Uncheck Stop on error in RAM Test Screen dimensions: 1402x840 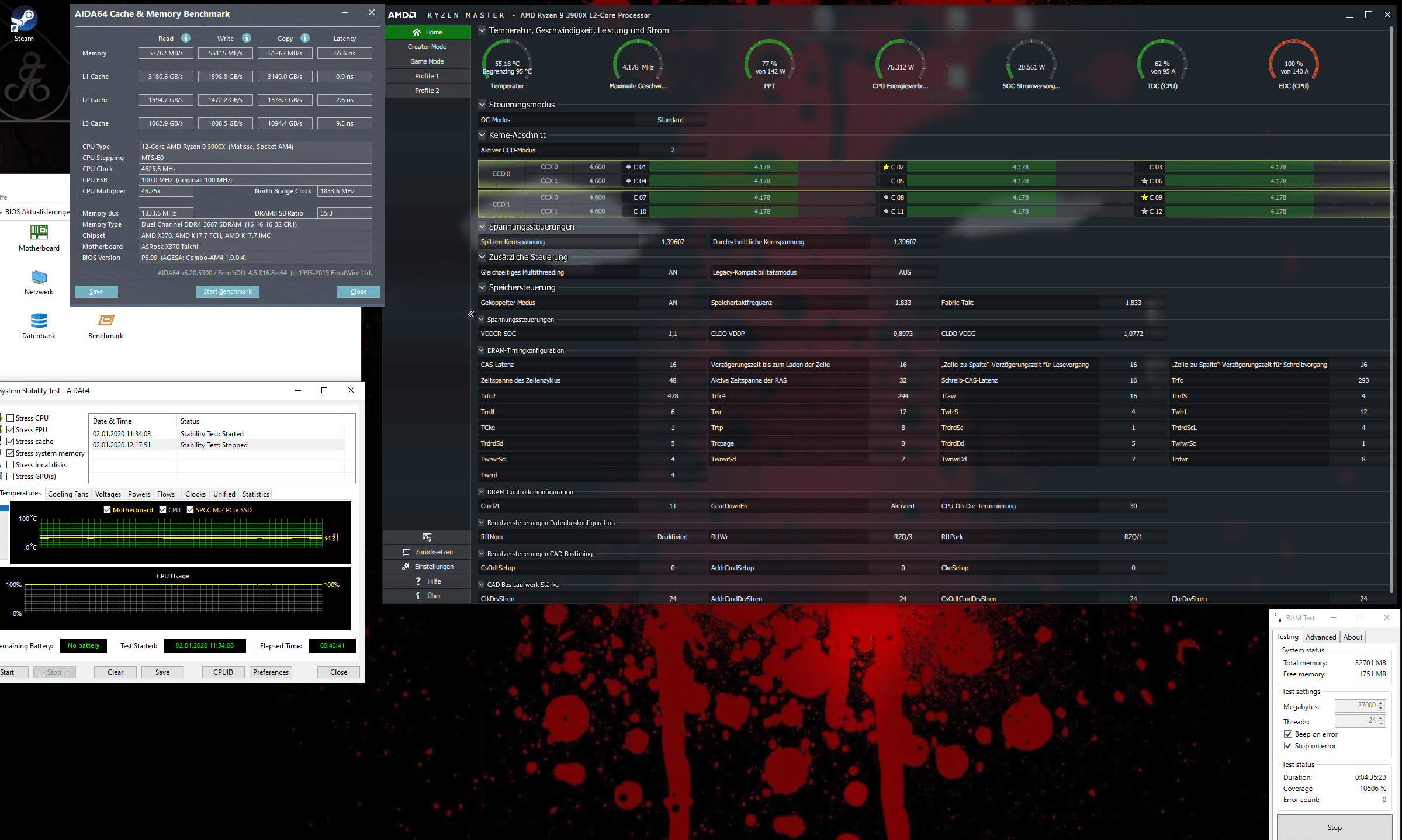1288,746
